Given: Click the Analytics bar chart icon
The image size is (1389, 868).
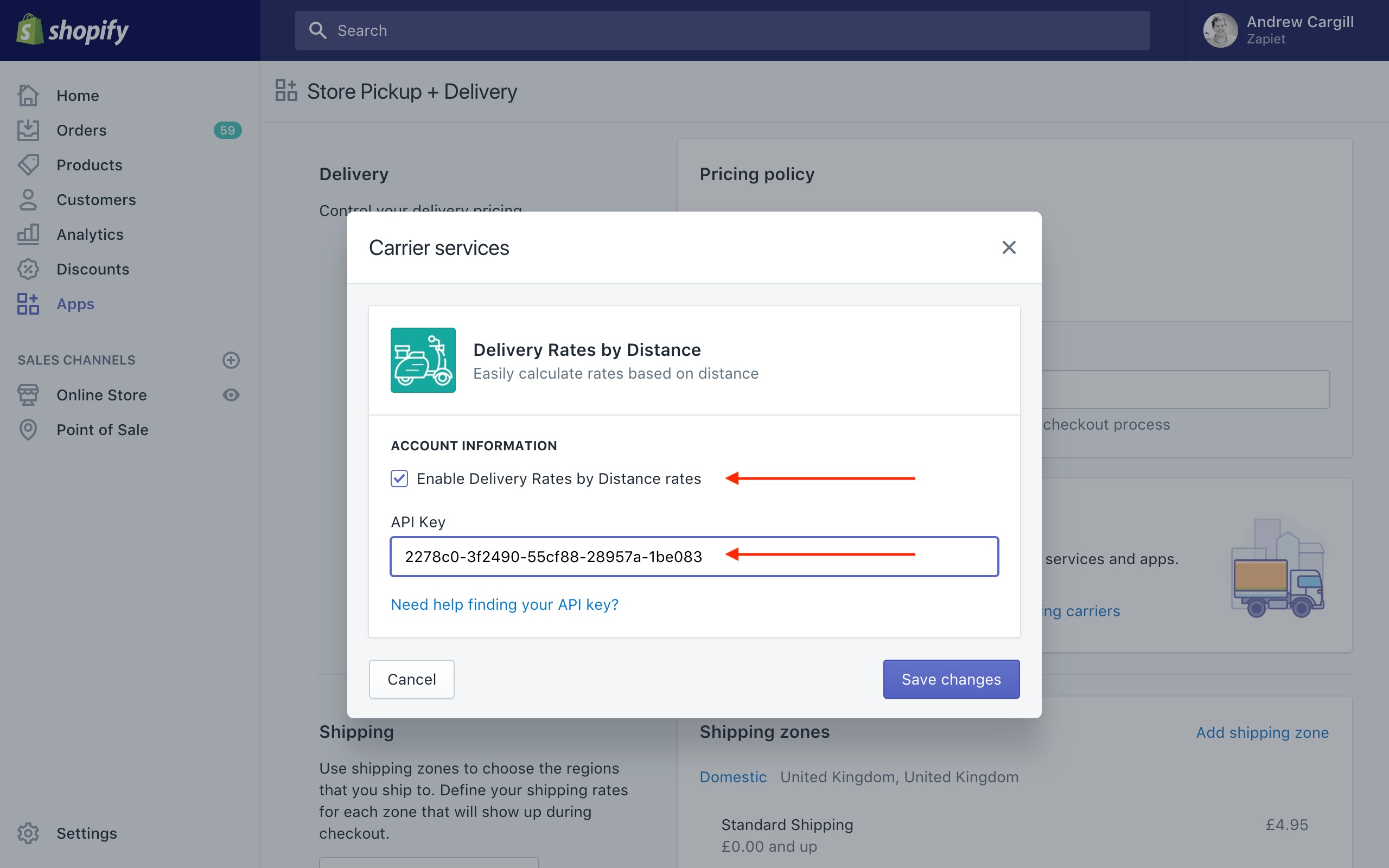Looking at the screenshot, I should click(28, 234).
